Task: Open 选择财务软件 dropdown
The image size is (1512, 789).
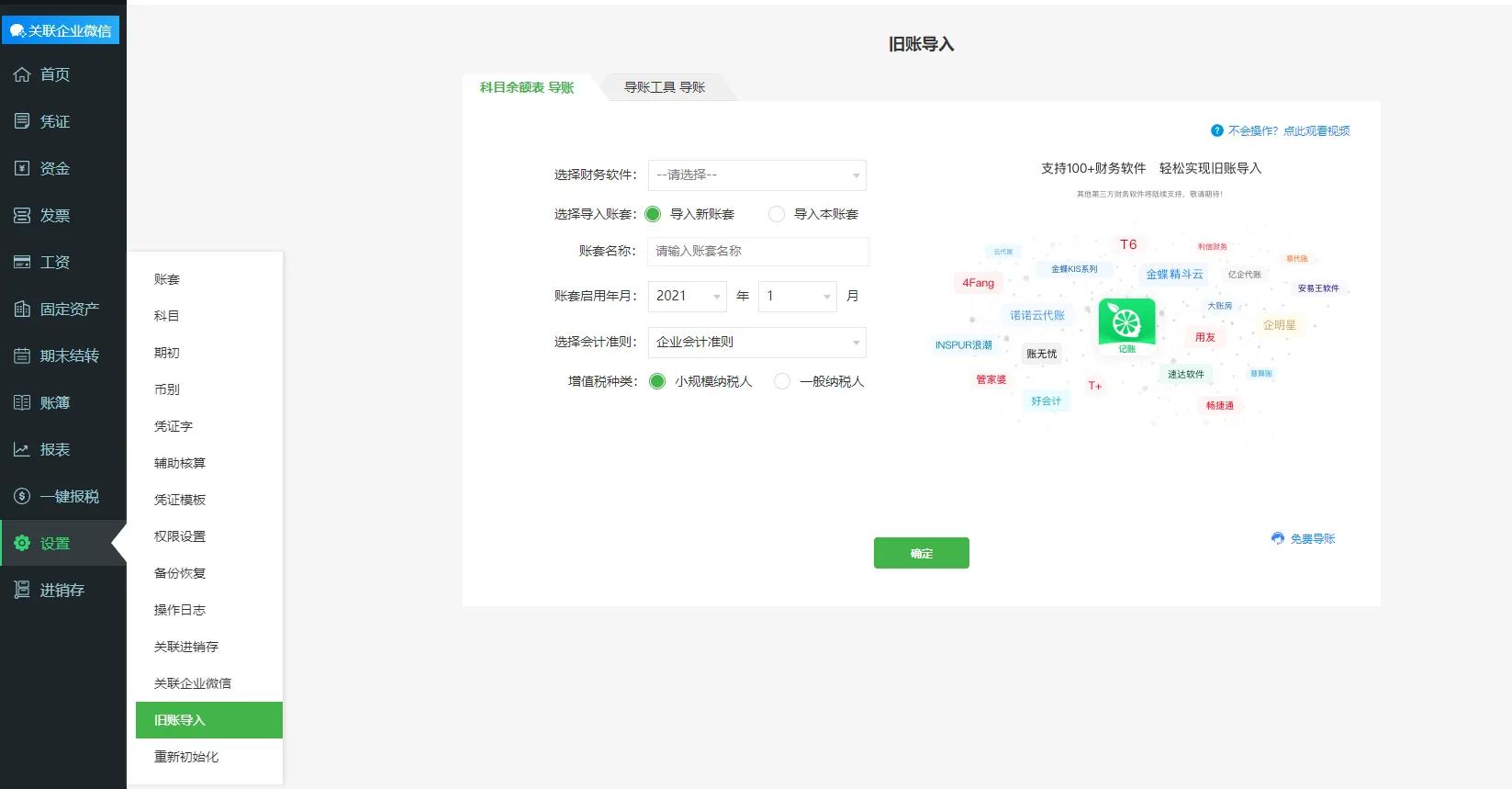Action: coord(757,175)
